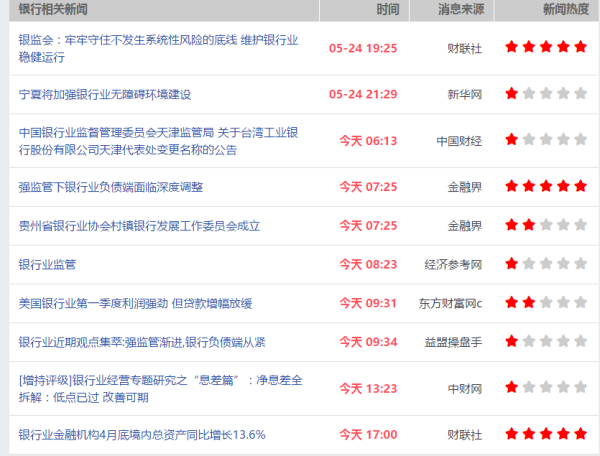Screen dimensions: 600x456
Task: Click the 05-24 19:25 timestamp
Action: click(x=363, y=49)
